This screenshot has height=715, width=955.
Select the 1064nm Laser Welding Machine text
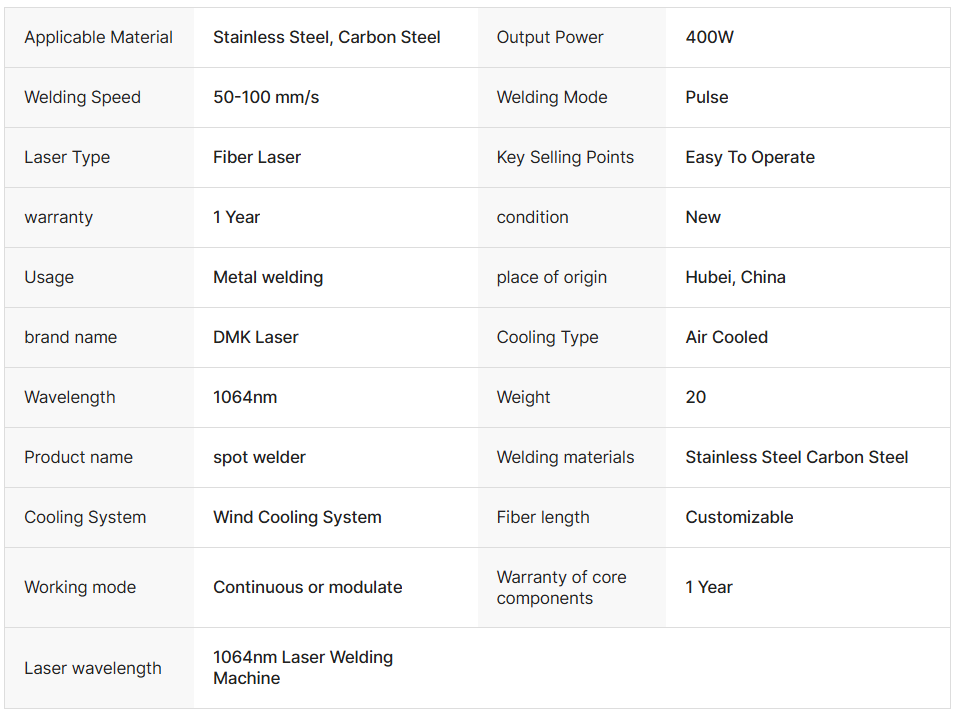click(303, 668)
